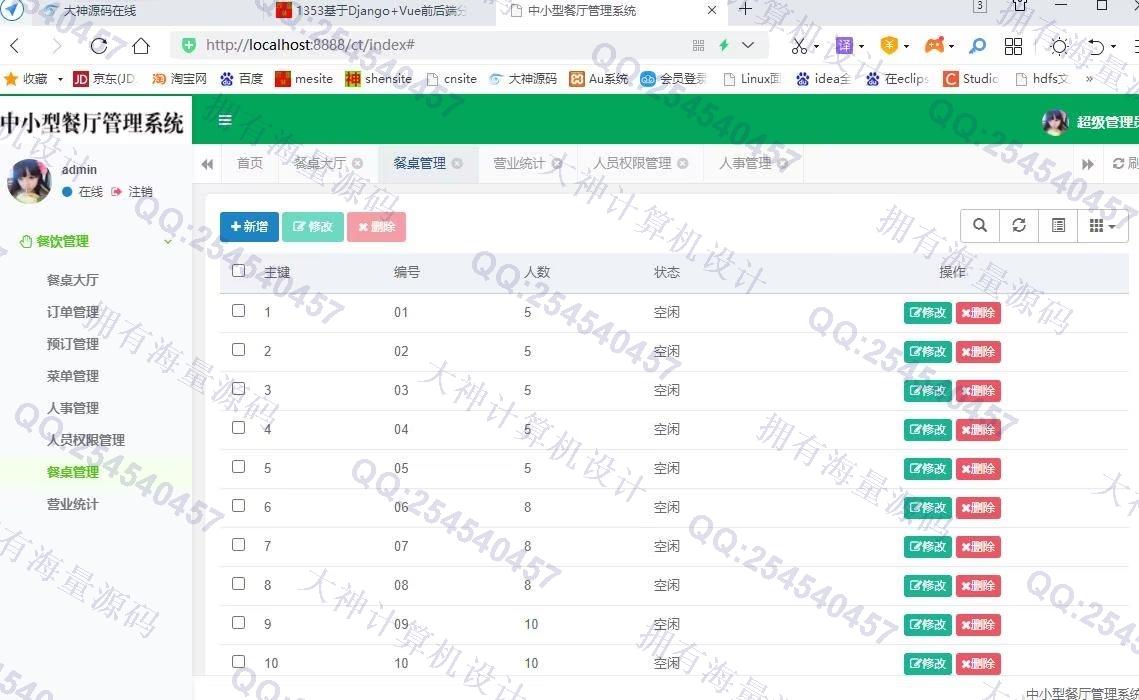Check the box for row 04
The image size is (1139, 700).
[238, 428]
